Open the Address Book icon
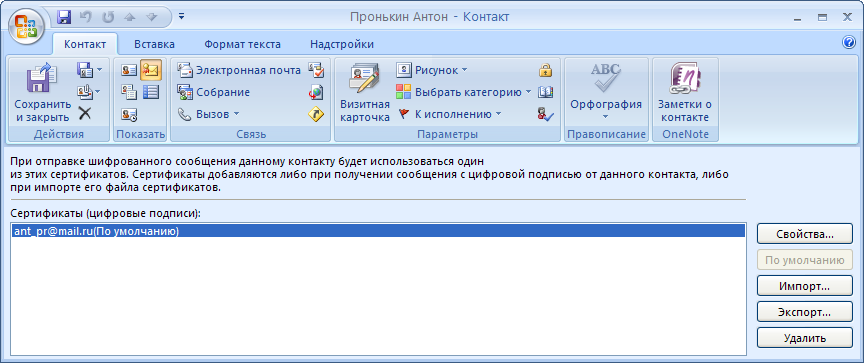This screenshot has height=364, width=865. (546, 92)
